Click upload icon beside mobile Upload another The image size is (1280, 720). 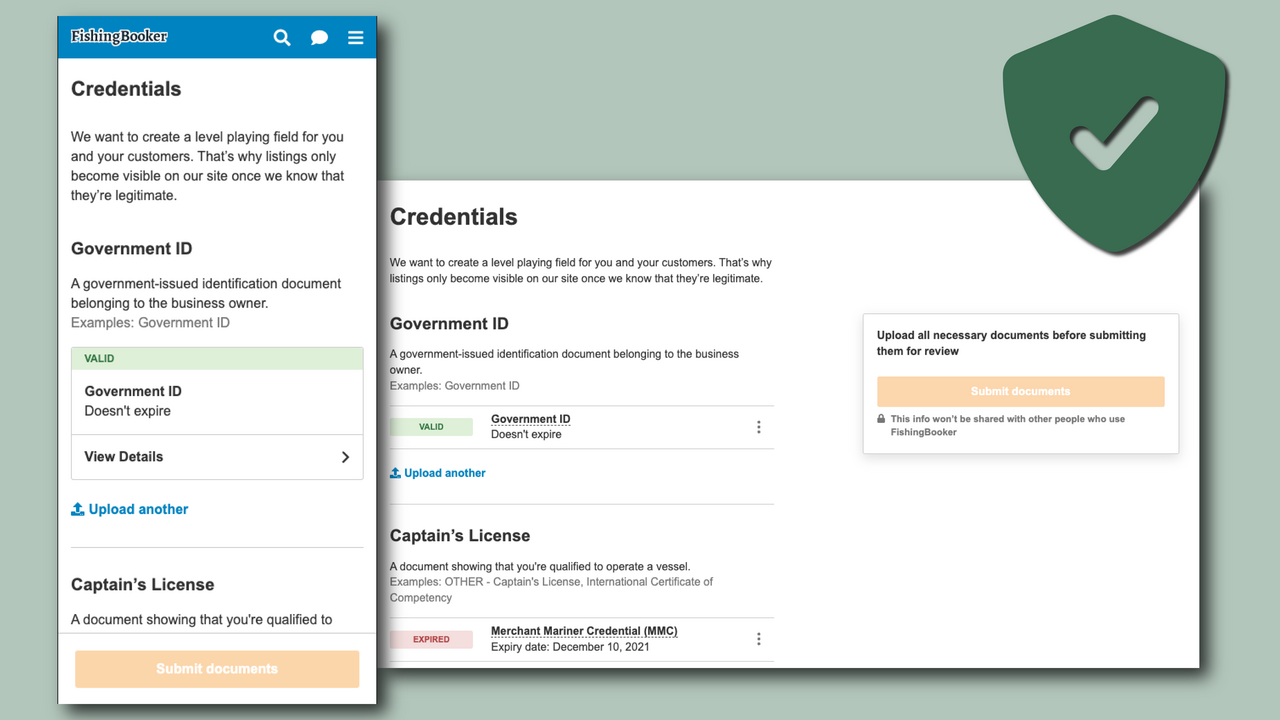tap(78, 509)
